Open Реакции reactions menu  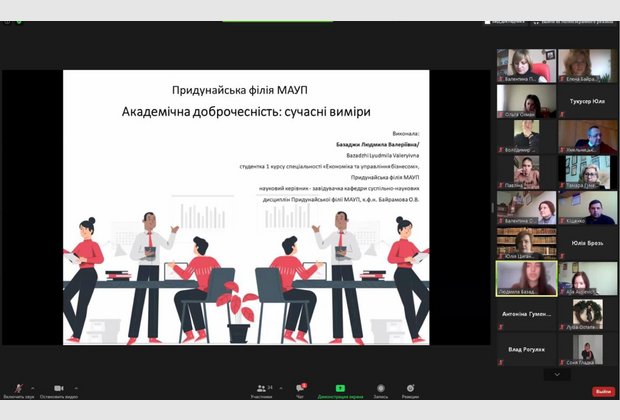410,391
